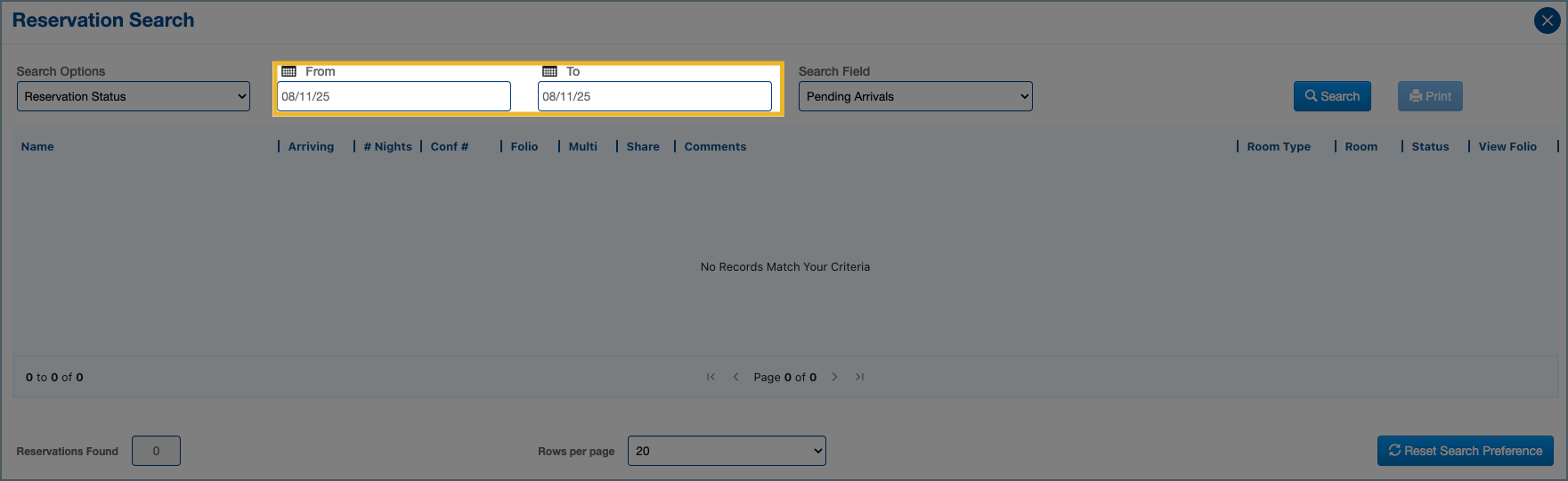Close the Reservation Search dialog
Image resolution: width=1568 pixels, height=481 pixels.
(1547, 20)
